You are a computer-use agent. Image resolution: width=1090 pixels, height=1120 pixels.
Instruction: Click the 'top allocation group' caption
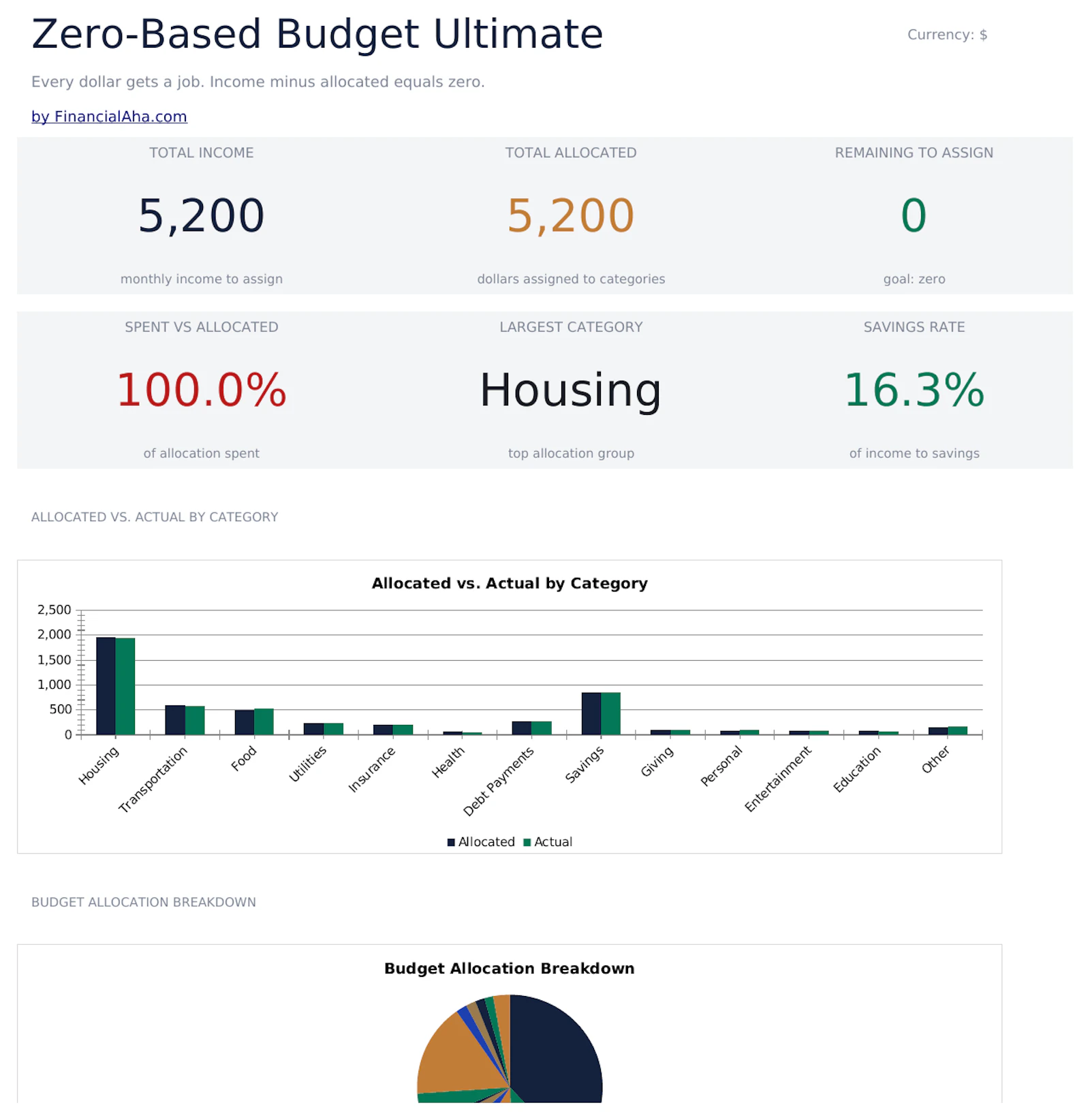tap(571, 453)
